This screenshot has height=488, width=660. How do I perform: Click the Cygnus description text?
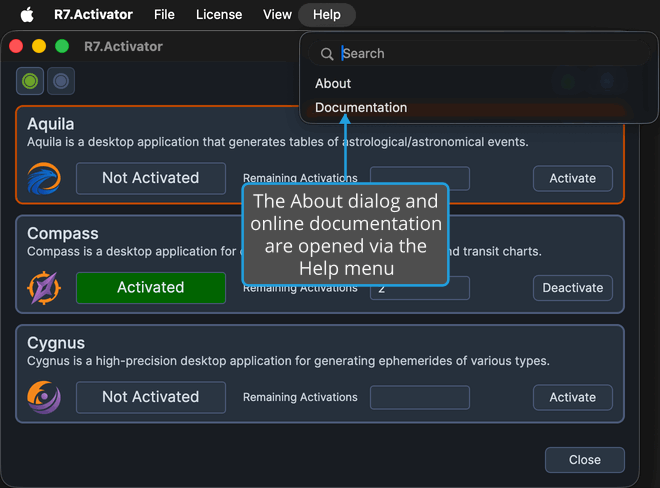coord(288,361)
